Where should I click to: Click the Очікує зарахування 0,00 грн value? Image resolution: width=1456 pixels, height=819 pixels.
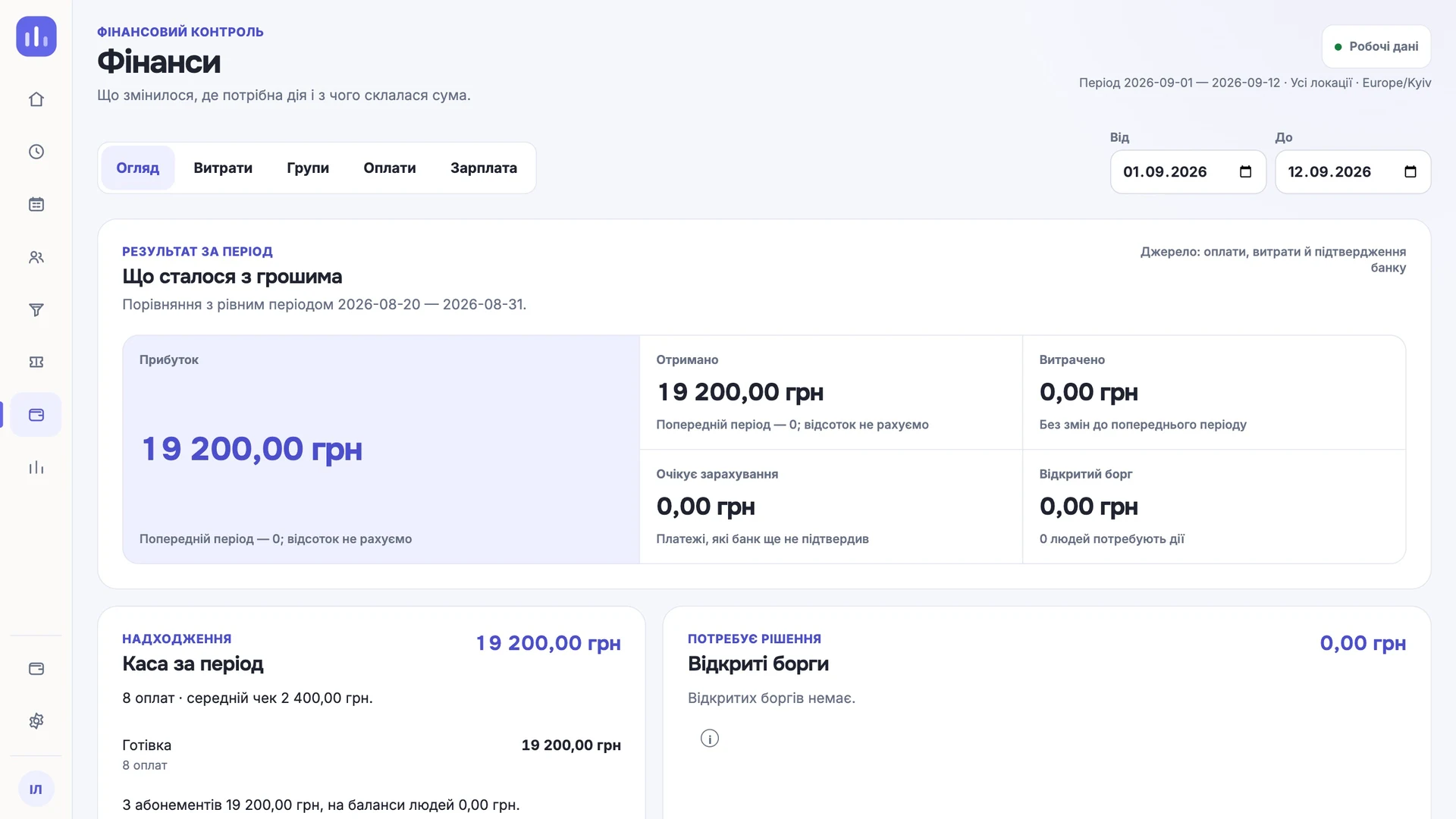coord(706,507)
